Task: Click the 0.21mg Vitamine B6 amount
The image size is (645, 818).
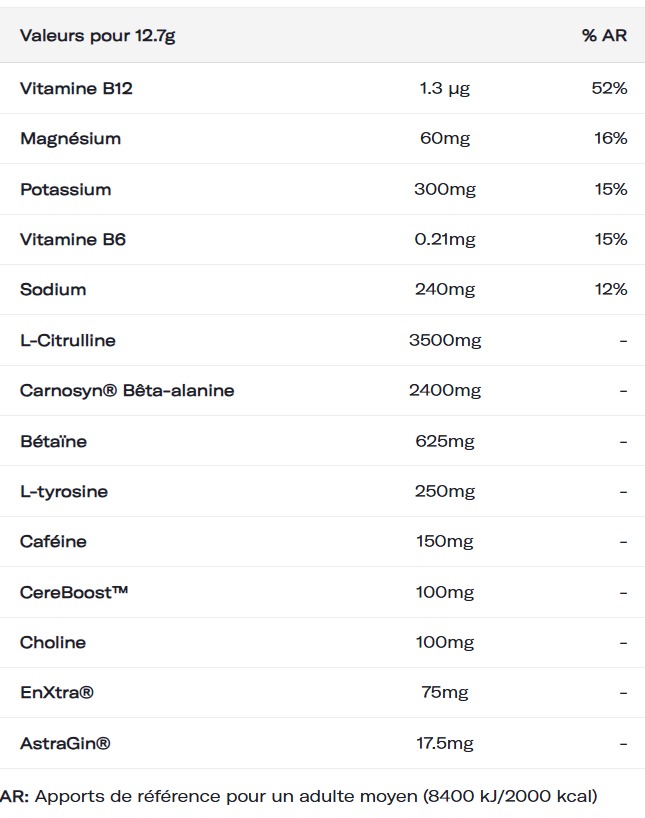Action: 445,239
